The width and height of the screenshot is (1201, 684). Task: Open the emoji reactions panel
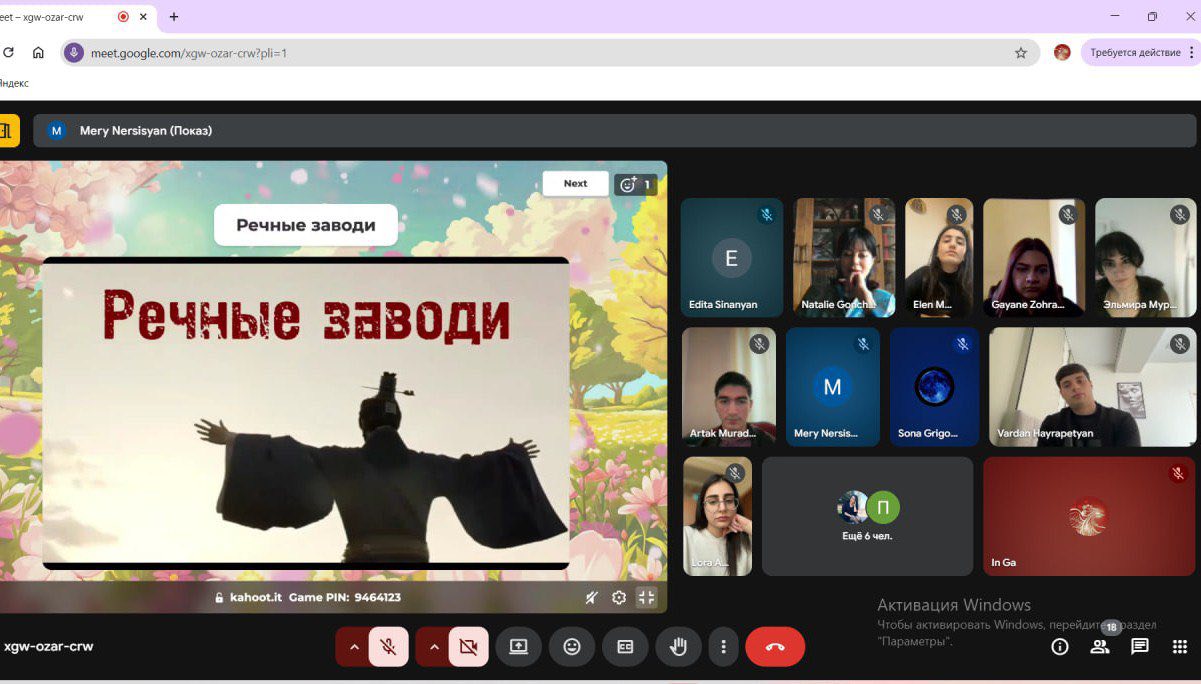(x=572, y=647)
